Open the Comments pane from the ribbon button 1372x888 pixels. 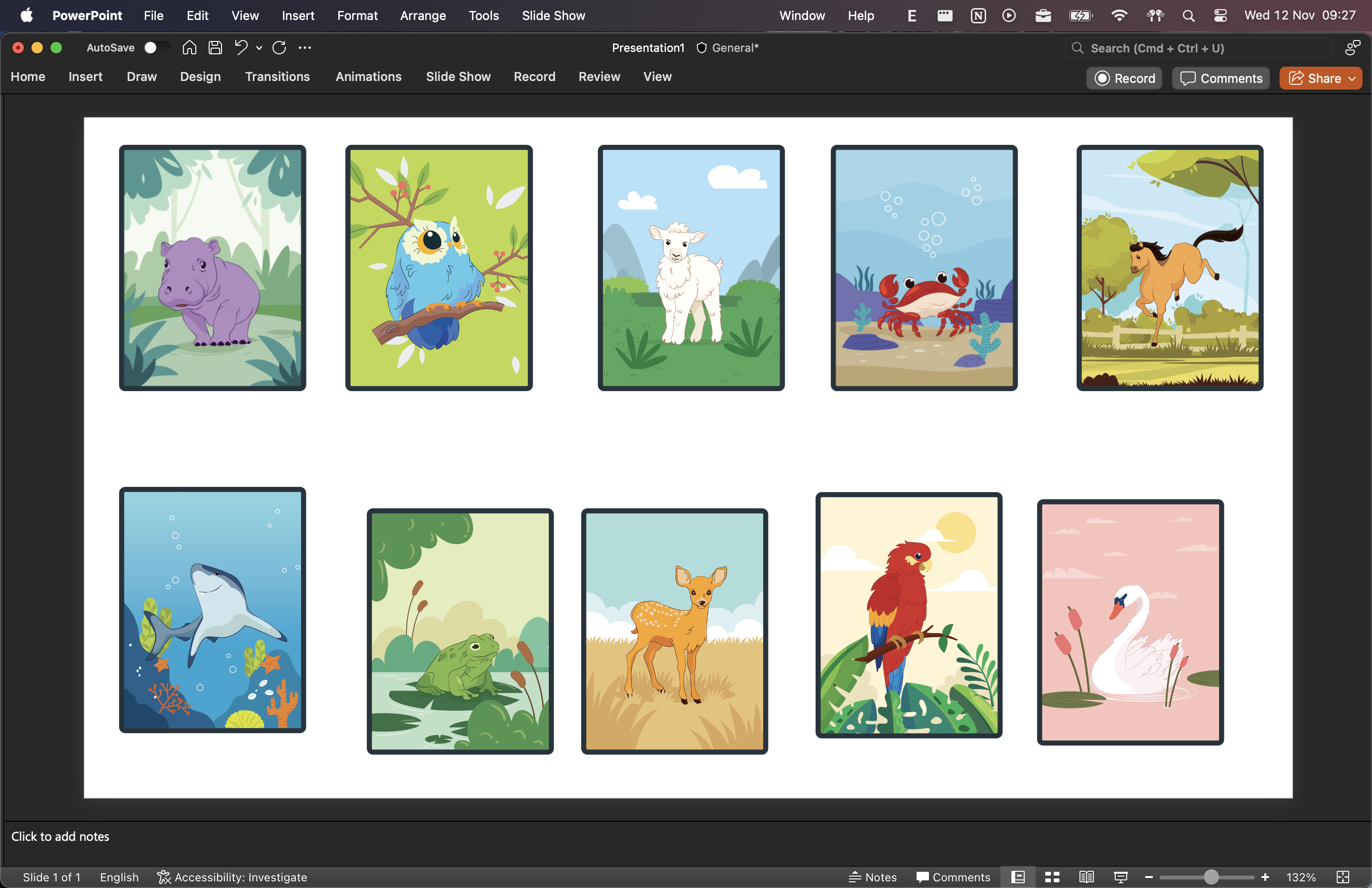[x=1221, y=79]
